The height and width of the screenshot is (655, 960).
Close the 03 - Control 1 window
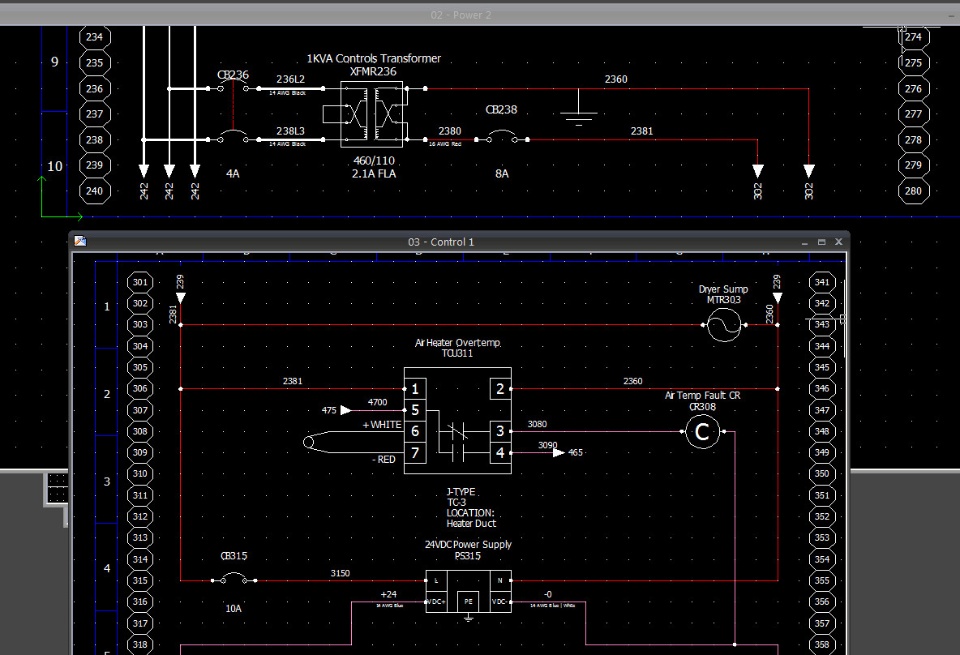pyautogui.click(x=839, y=242)
